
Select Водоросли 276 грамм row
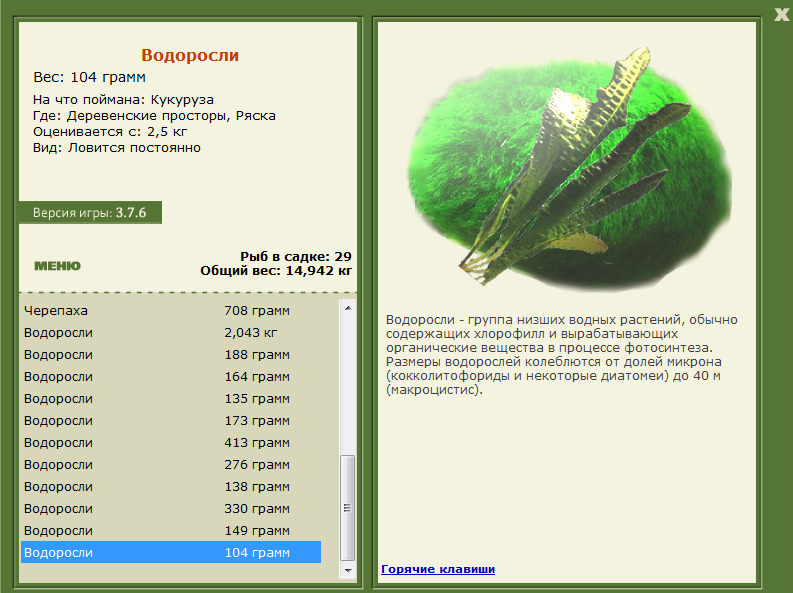coord(171,465)
